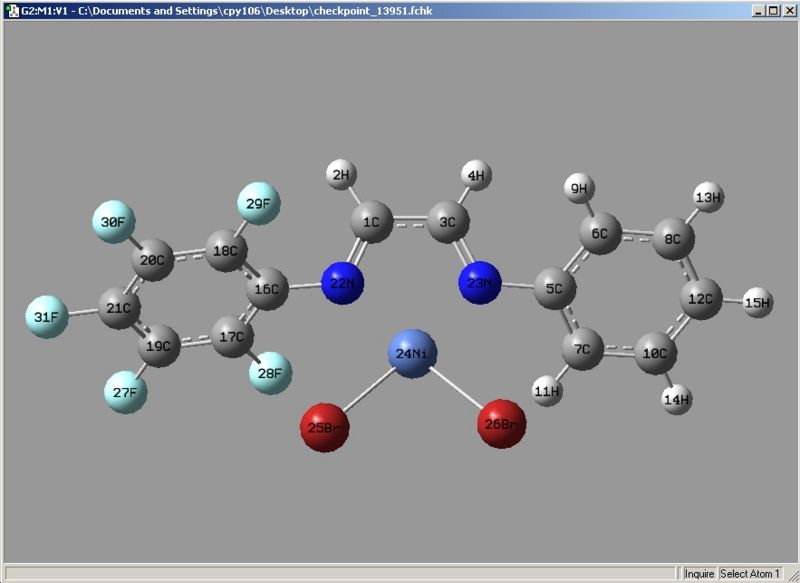Pick the carbon atom labeled 12C
800x583 pixels.
coord(701,299)
